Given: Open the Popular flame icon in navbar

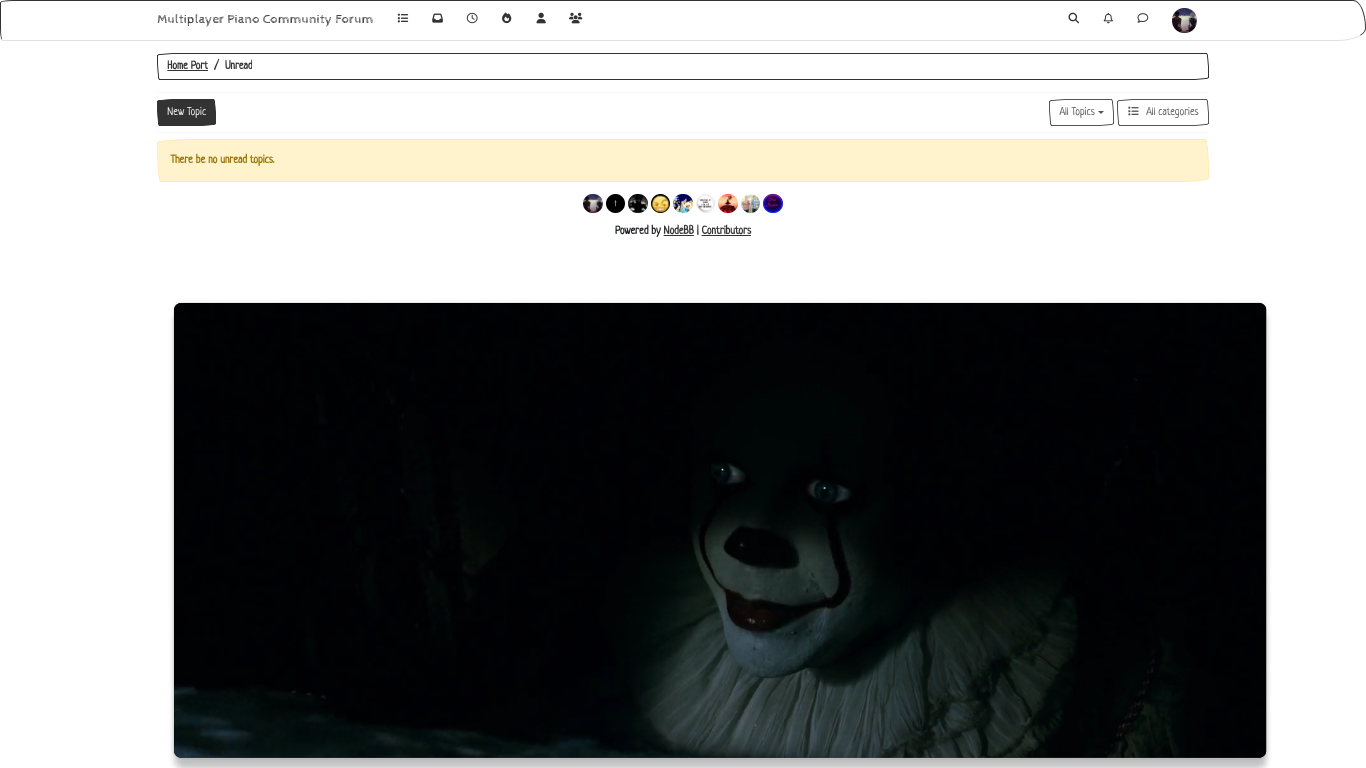Looking at the screenshot, I should point(507,18).
